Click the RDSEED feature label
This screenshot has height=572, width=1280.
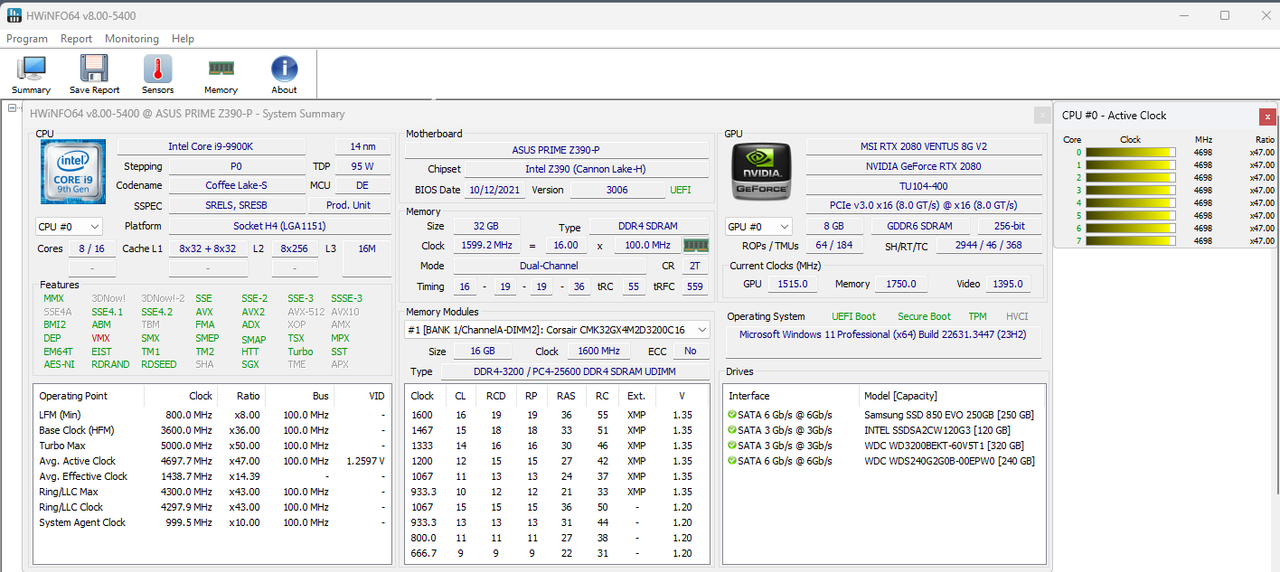[x=160, y=365]
